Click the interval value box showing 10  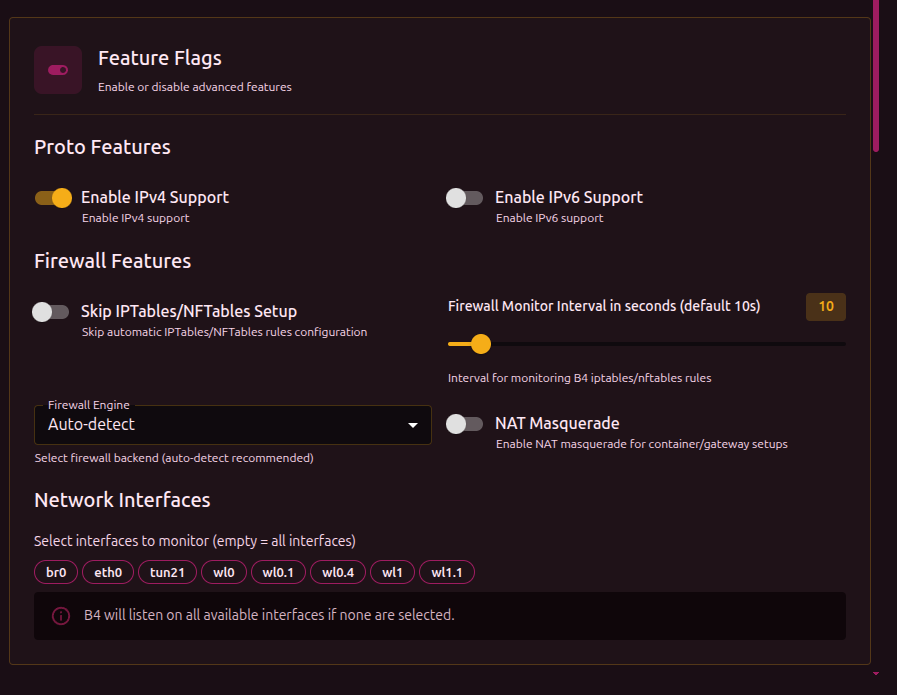(x=825, y=307)
